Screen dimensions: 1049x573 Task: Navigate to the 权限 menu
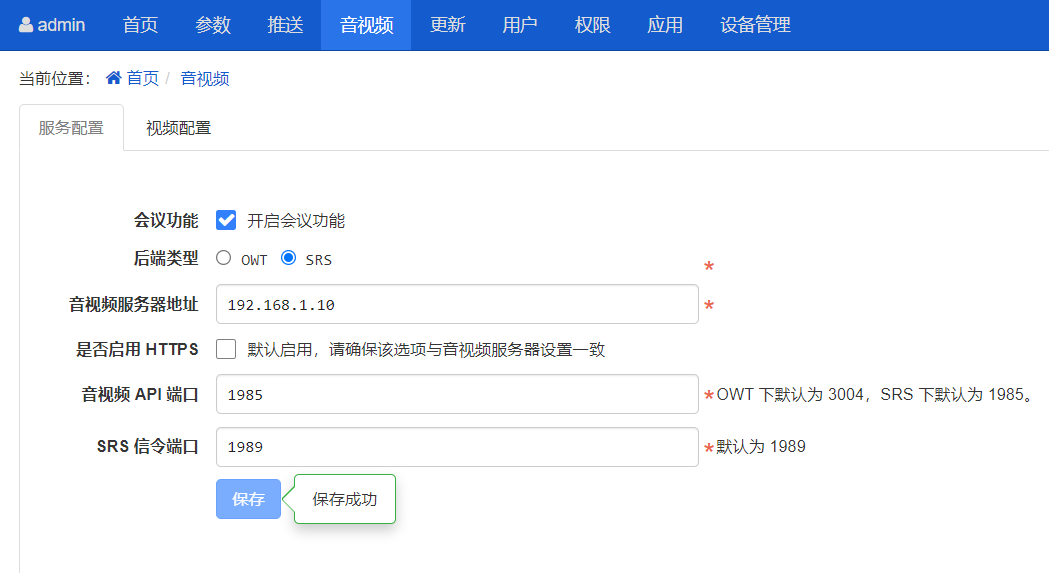coord(593,25)
